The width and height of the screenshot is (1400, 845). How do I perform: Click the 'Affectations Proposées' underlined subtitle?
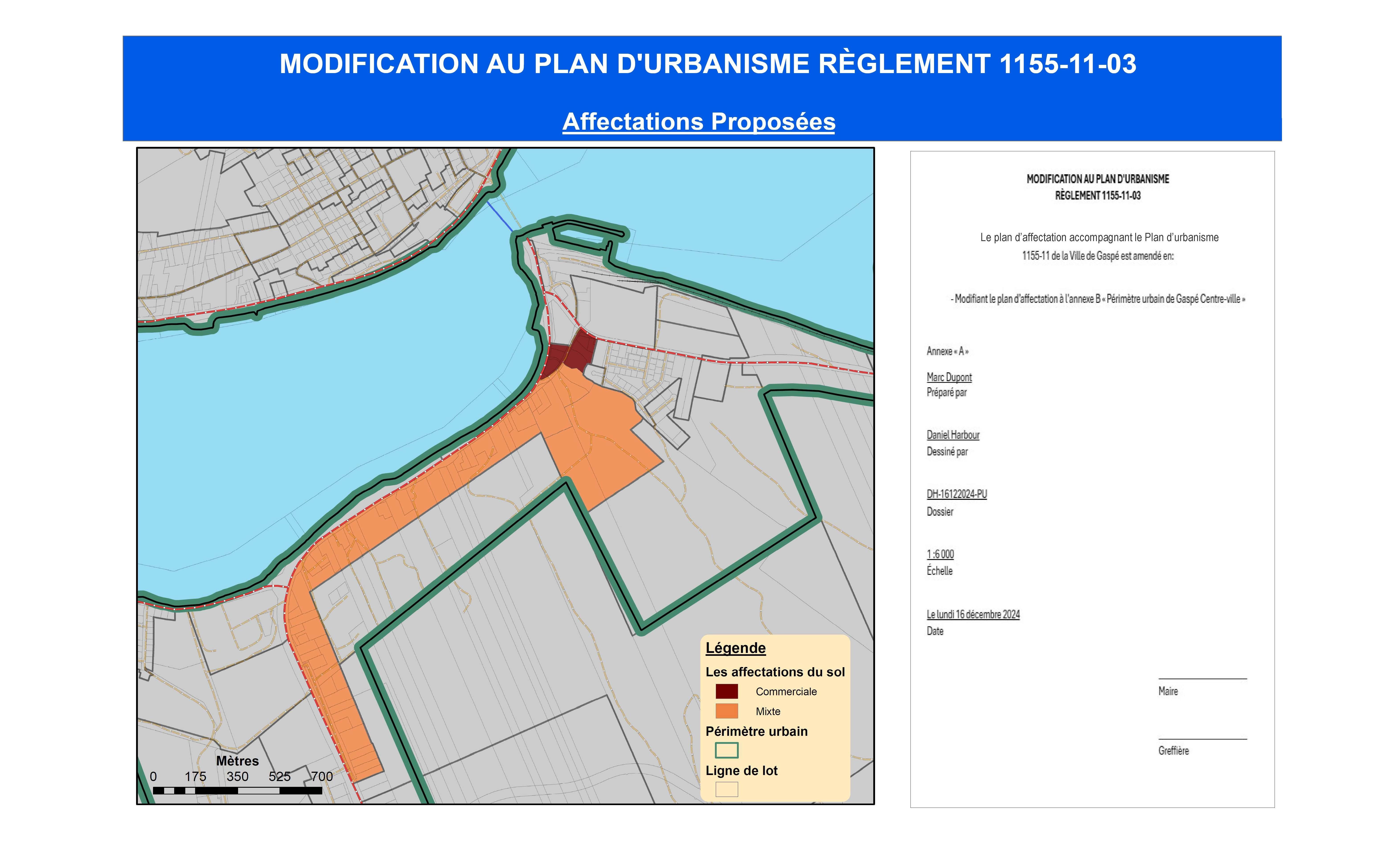[x=699, y=122]
